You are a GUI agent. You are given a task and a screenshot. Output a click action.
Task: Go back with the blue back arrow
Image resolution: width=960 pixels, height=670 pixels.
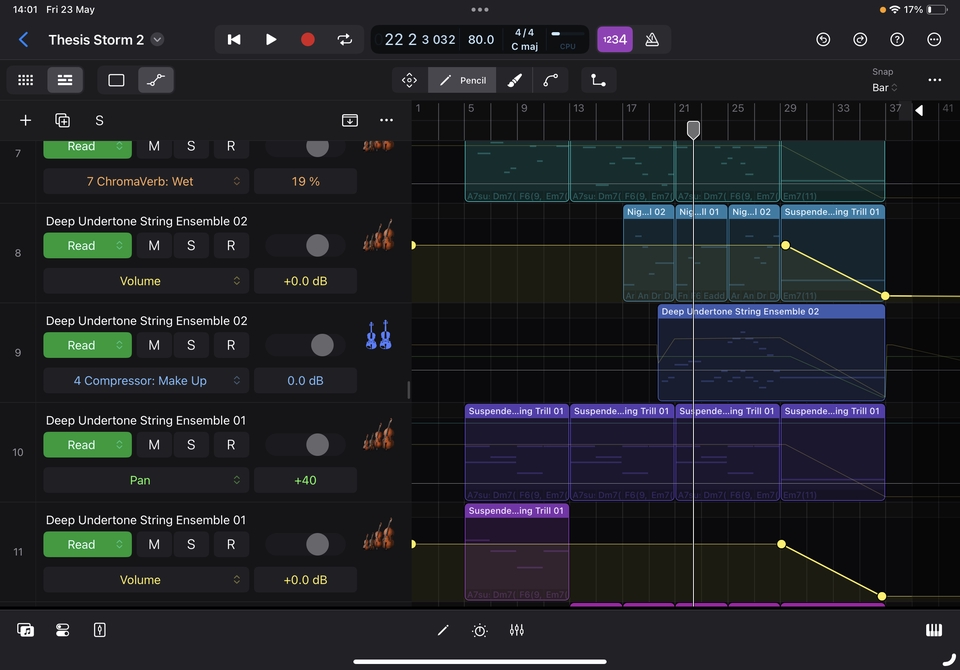23,40
